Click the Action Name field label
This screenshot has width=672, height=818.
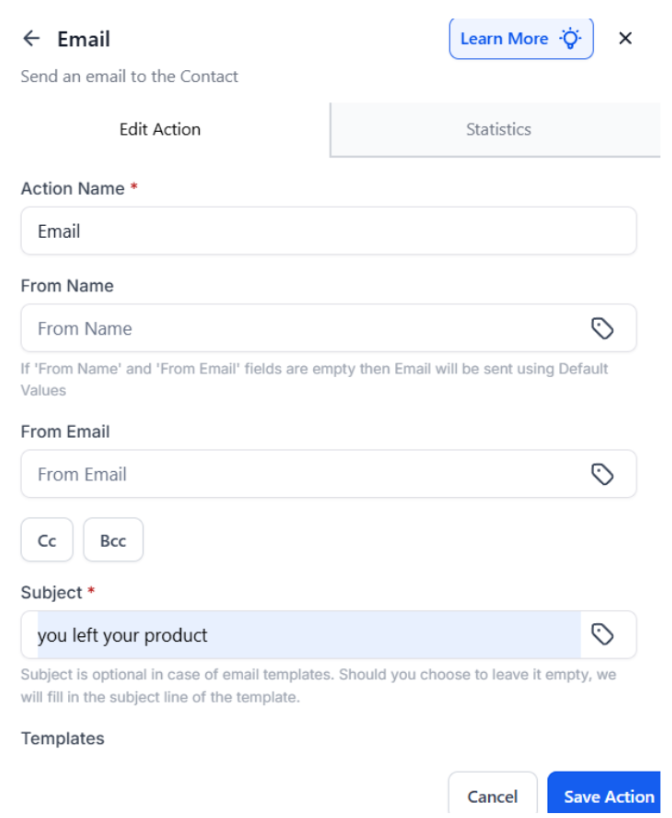point(72,189)
